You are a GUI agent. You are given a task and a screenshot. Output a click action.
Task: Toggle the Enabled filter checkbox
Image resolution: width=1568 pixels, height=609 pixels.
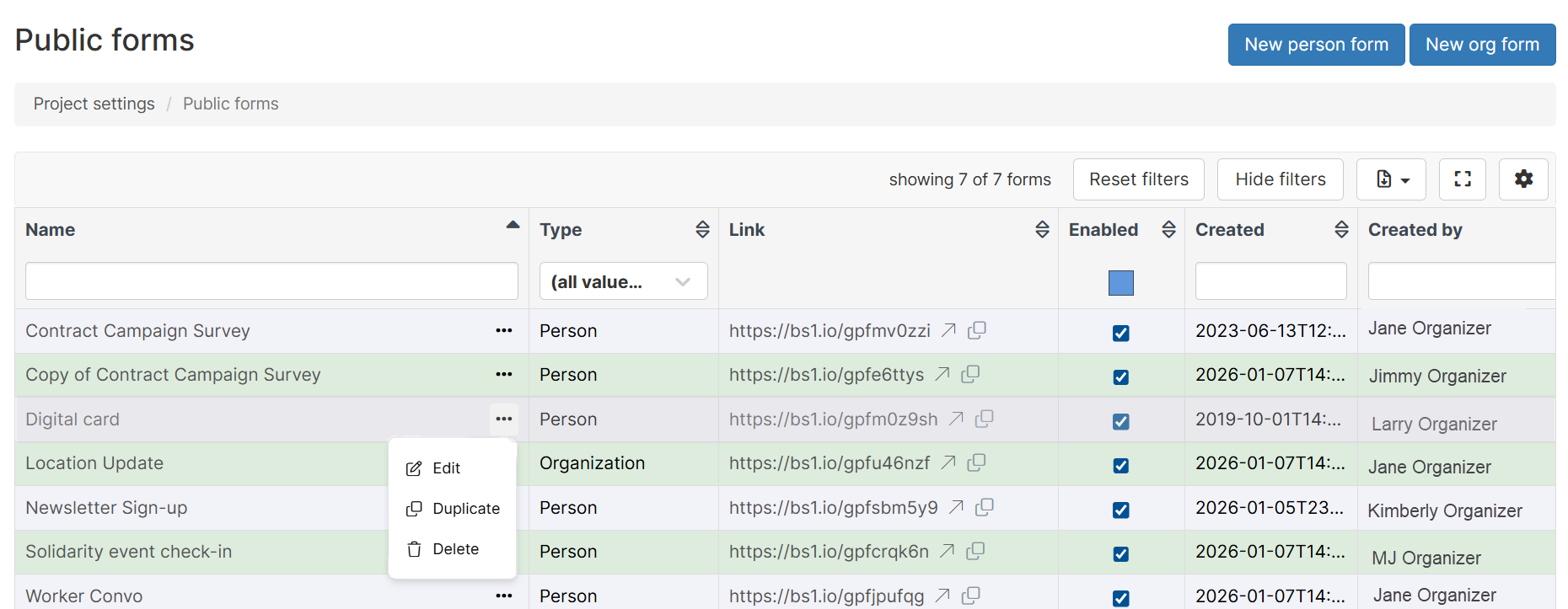point(1120,283)
